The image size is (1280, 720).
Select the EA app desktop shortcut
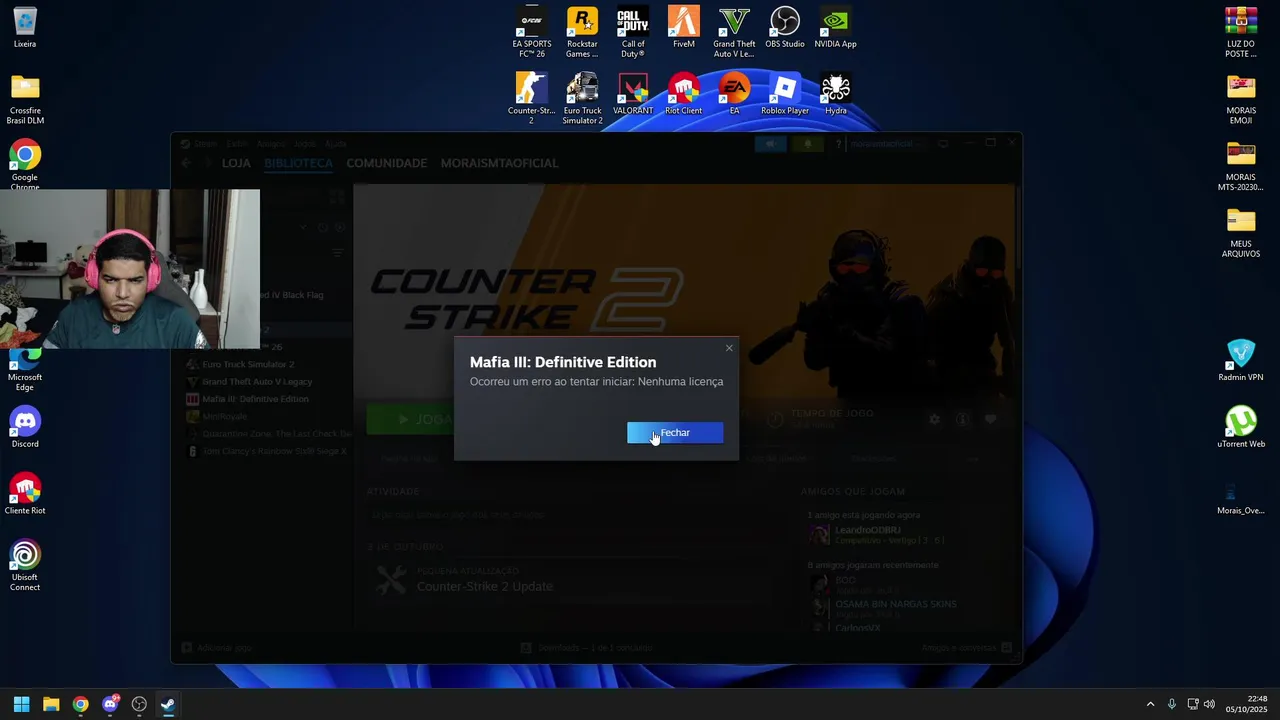click(734, 94)
